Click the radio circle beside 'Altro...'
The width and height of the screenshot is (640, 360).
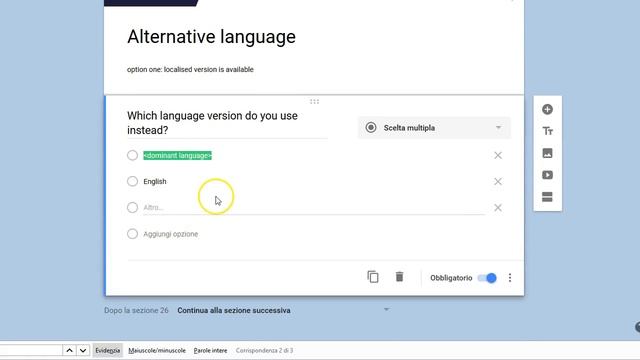[x=132, y=208]
